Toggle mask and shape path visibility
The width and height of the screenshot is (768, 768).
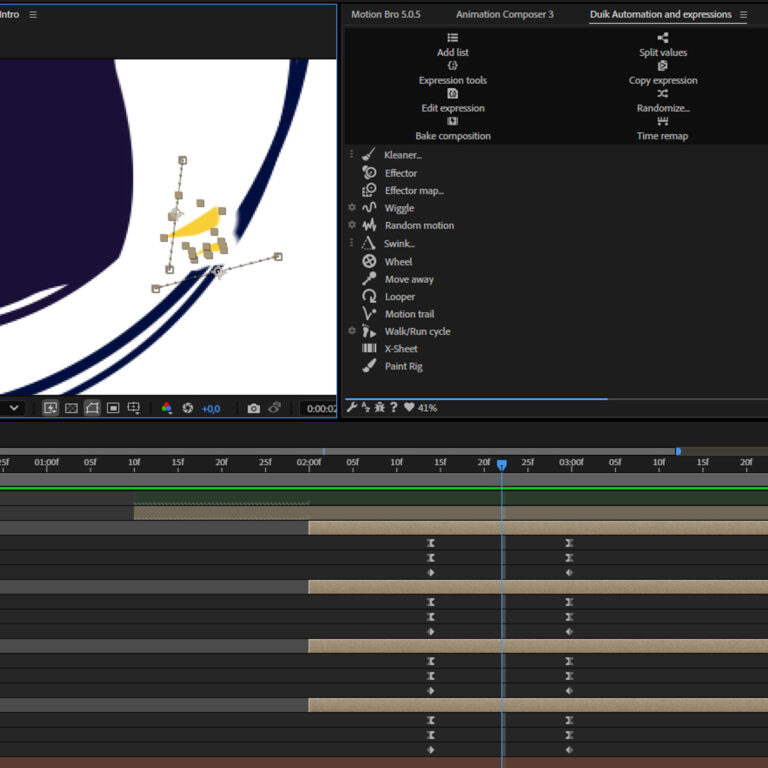[92, 408]
